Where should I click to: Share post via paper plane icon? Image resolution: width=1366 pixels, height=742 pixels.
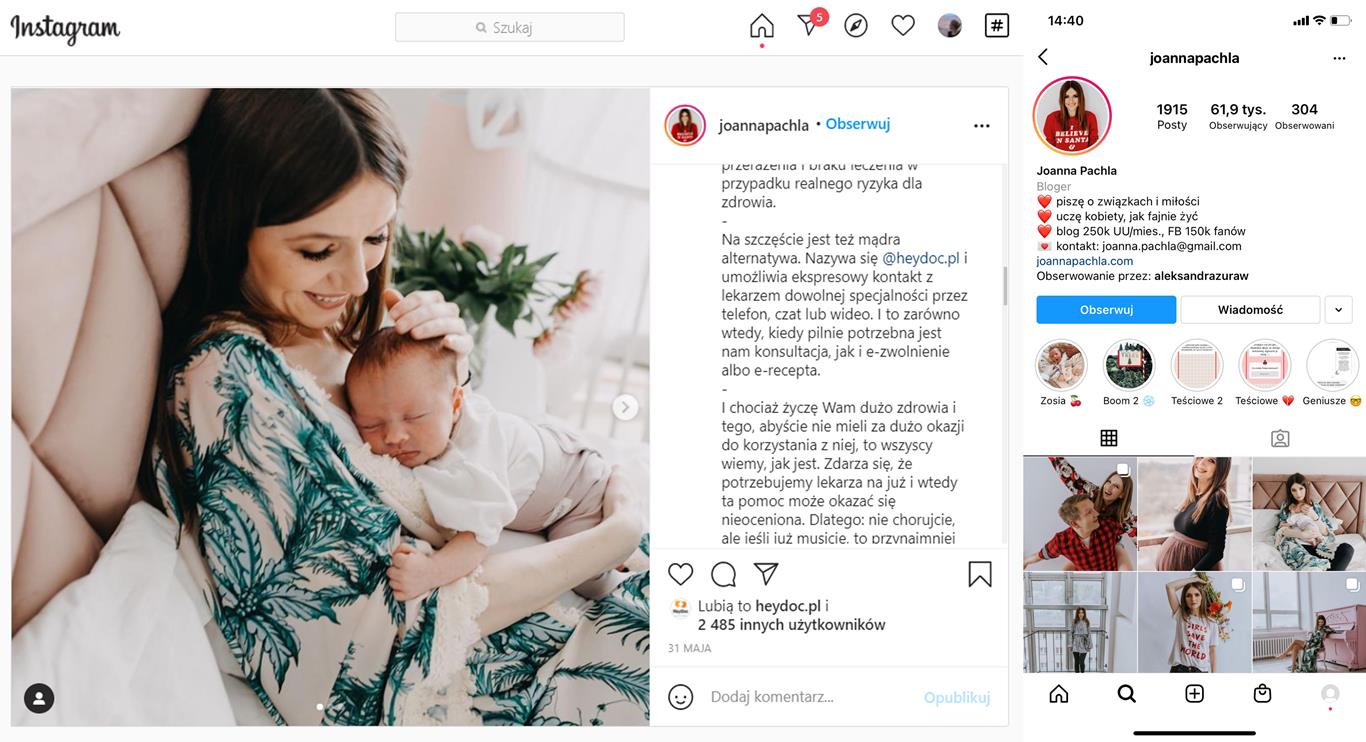[x=766, y=573]
